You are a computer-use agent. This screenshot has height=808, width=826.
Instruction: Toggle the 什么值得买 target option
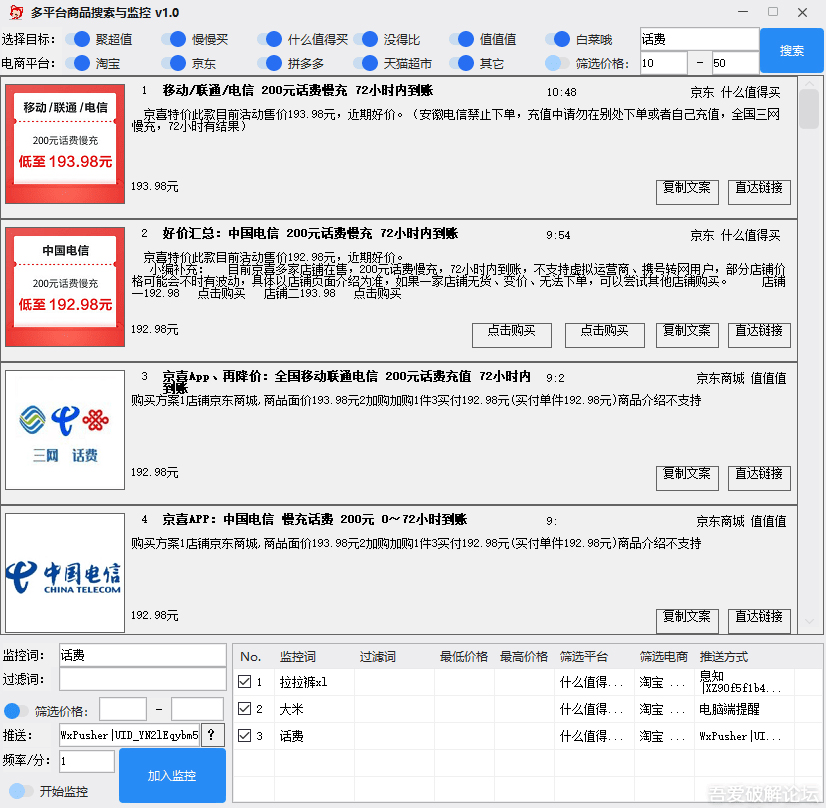272,39
